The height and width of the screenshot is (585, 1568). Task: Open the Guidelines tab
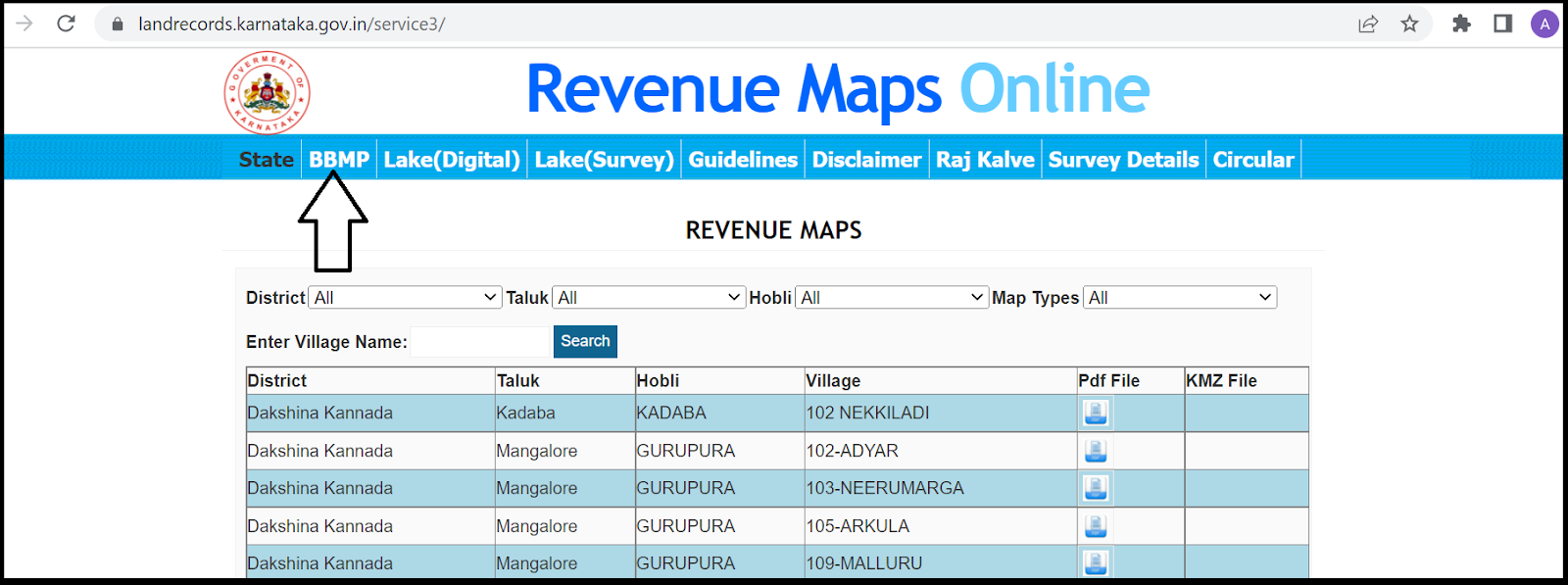coord(743,159)
